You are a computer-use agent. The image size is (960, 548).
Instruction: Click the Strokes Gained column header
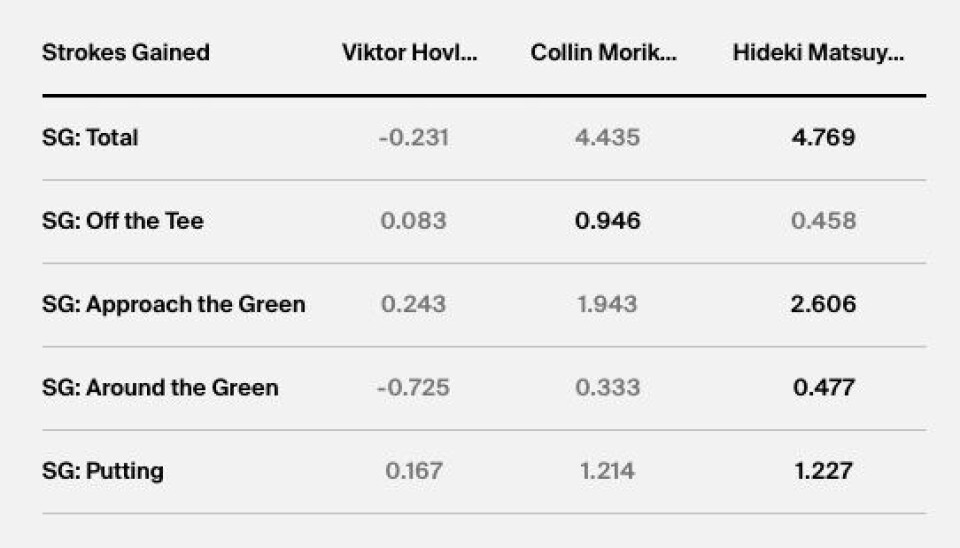pyautogui.click(x=126, y=53)
